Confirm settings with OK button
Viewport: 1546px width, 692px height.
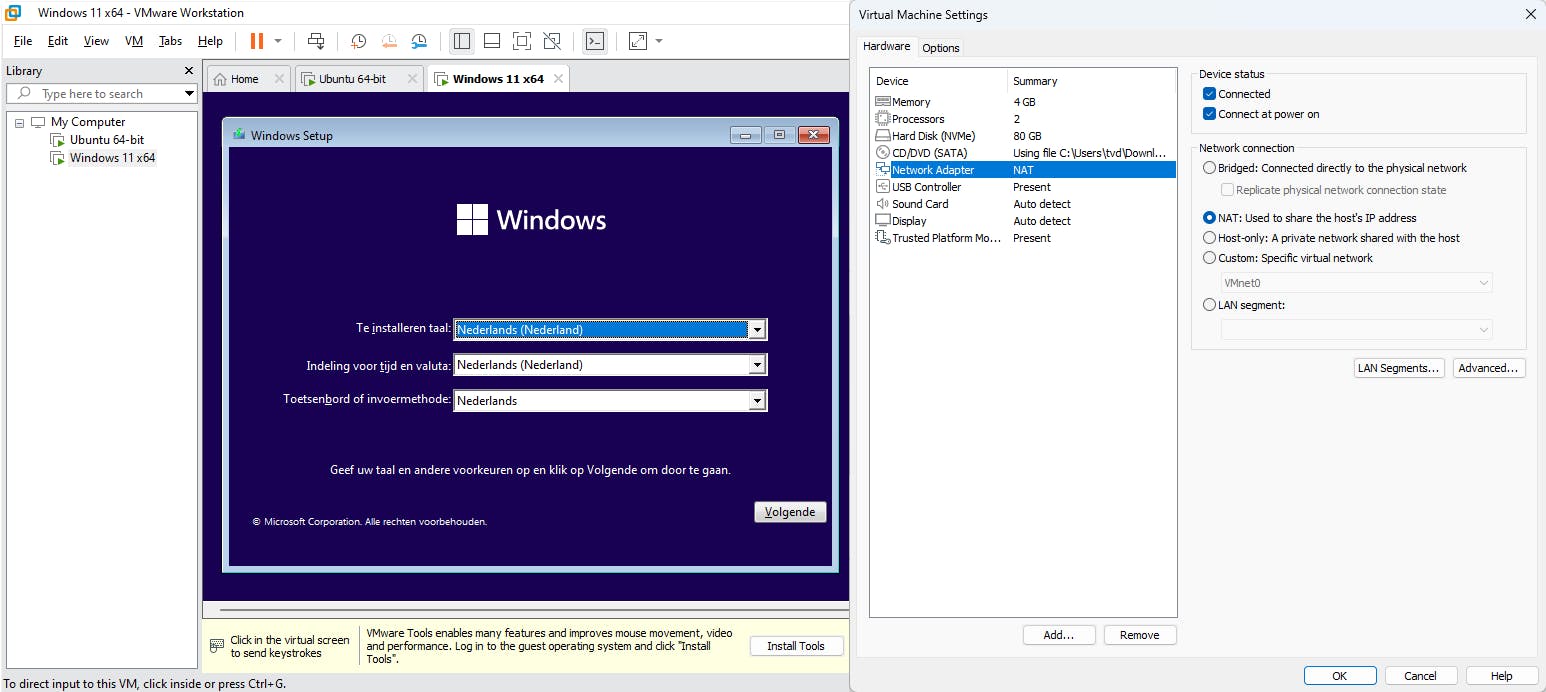click(1340, 676)
